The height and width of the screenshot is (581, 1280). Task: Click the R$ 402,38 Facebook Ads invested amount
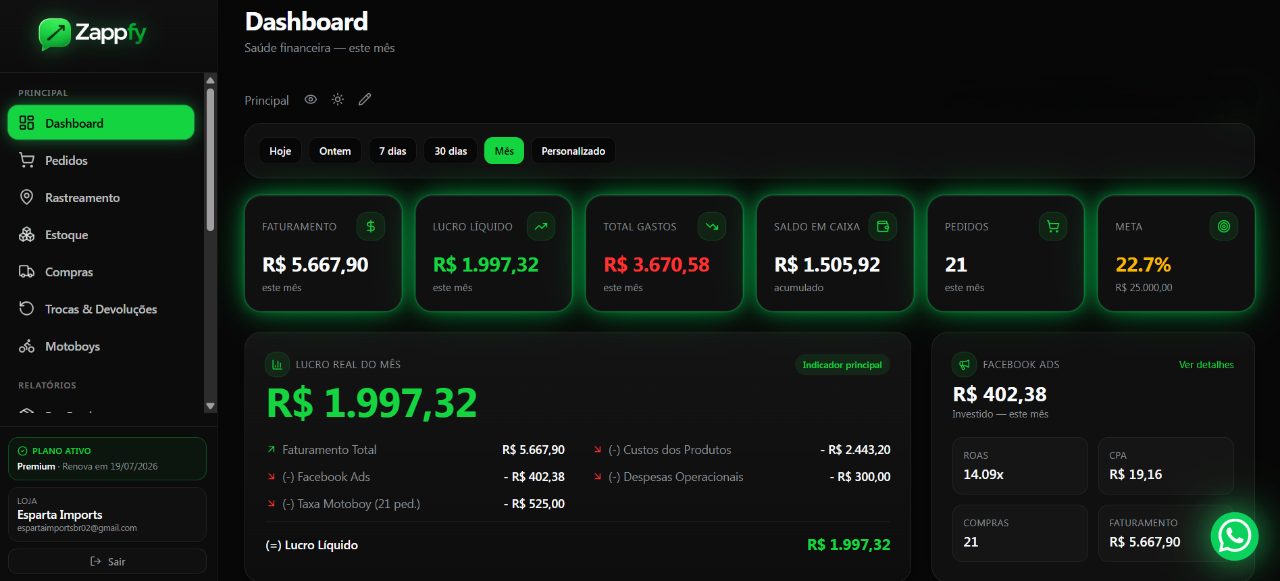[1000, 394]
